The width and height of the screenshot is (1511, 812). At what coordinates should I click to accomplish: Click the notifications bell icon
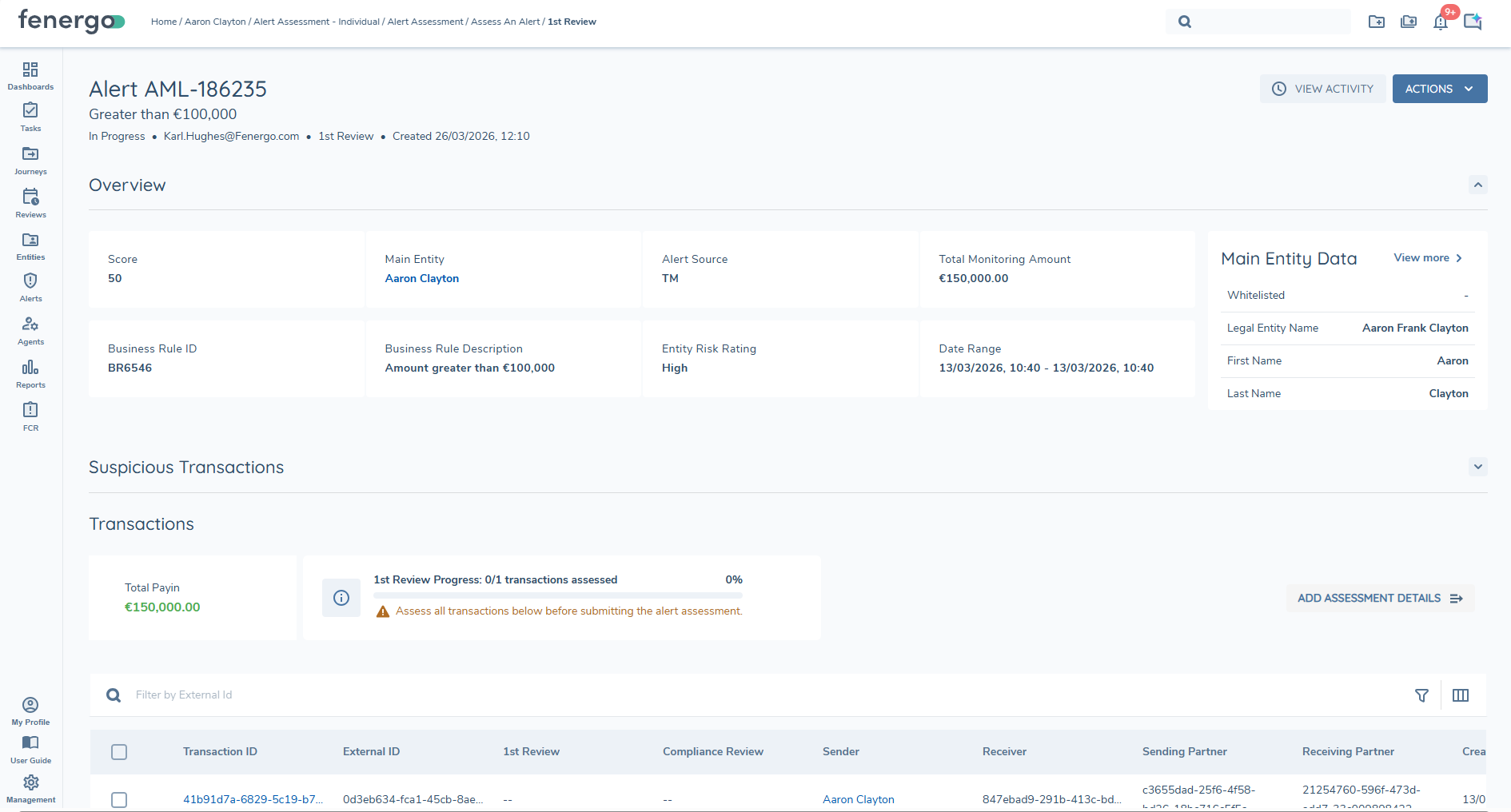click(1440, 22)
